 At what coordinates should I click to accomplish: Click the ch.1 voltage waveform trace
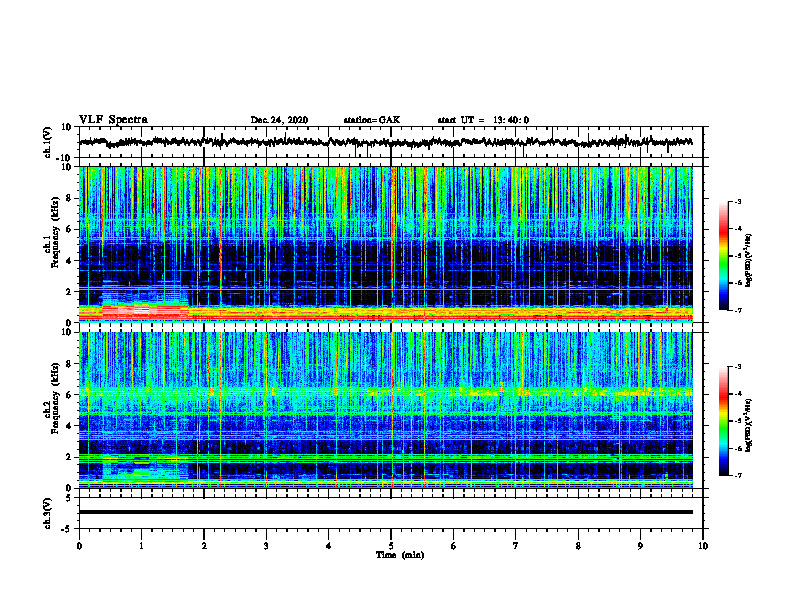tap(386, 142)
